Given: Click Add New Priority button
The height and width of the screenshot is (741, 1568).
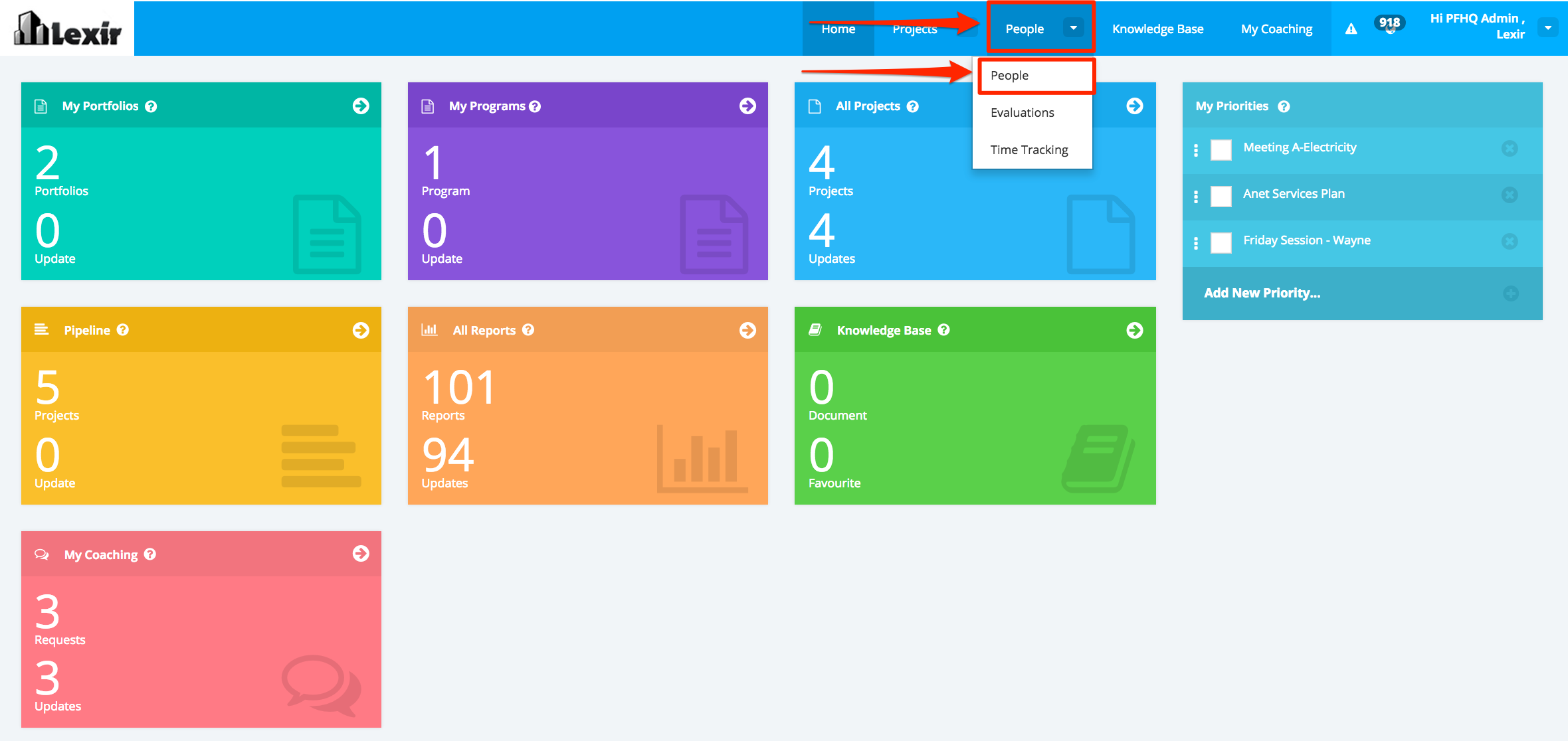Looking at the screenshot, I should click(x=1262, y=293).
